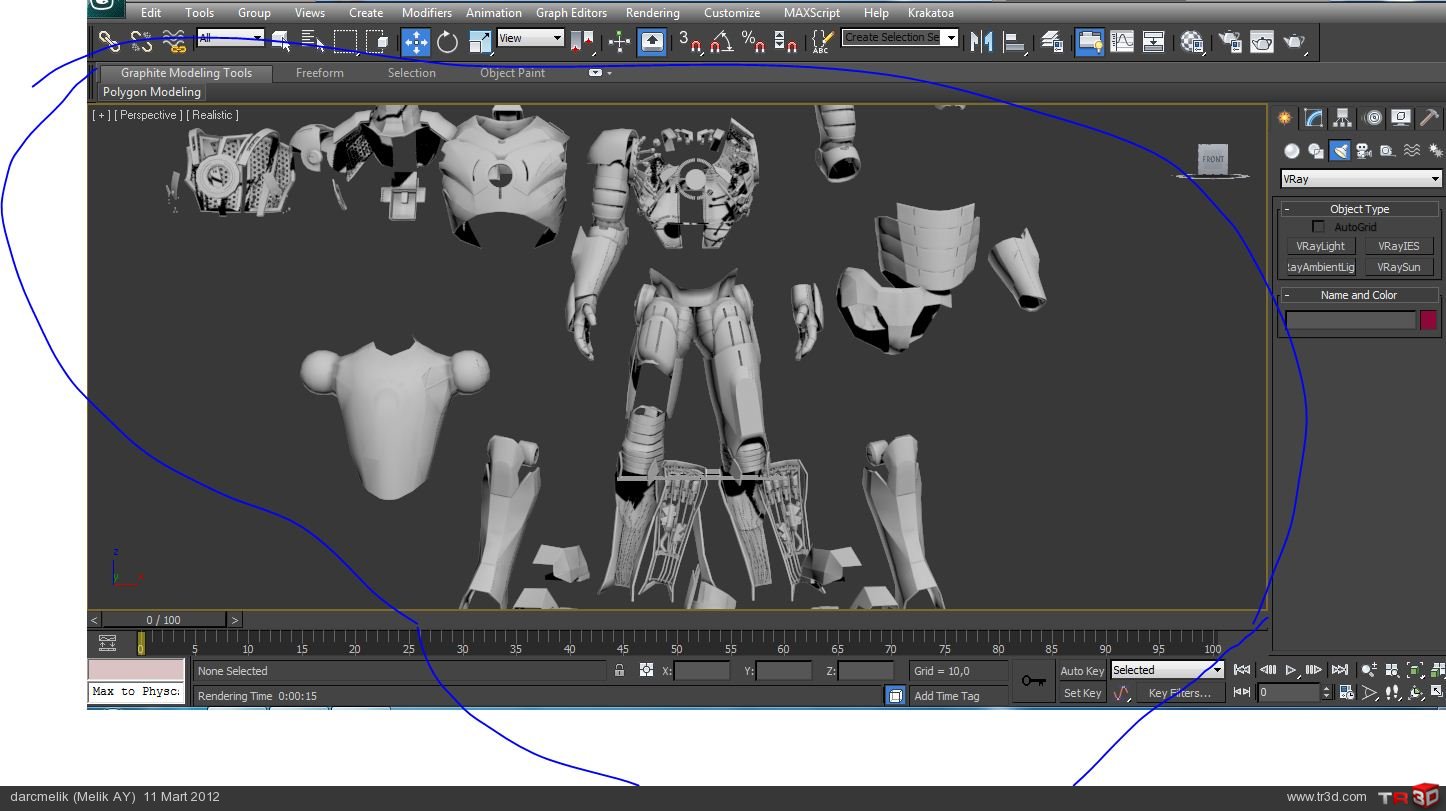Image resolution: width=1446 pixels, height=811 pixels.
Task: Choose the Select and Rotate tool
Action: [447, 42]
